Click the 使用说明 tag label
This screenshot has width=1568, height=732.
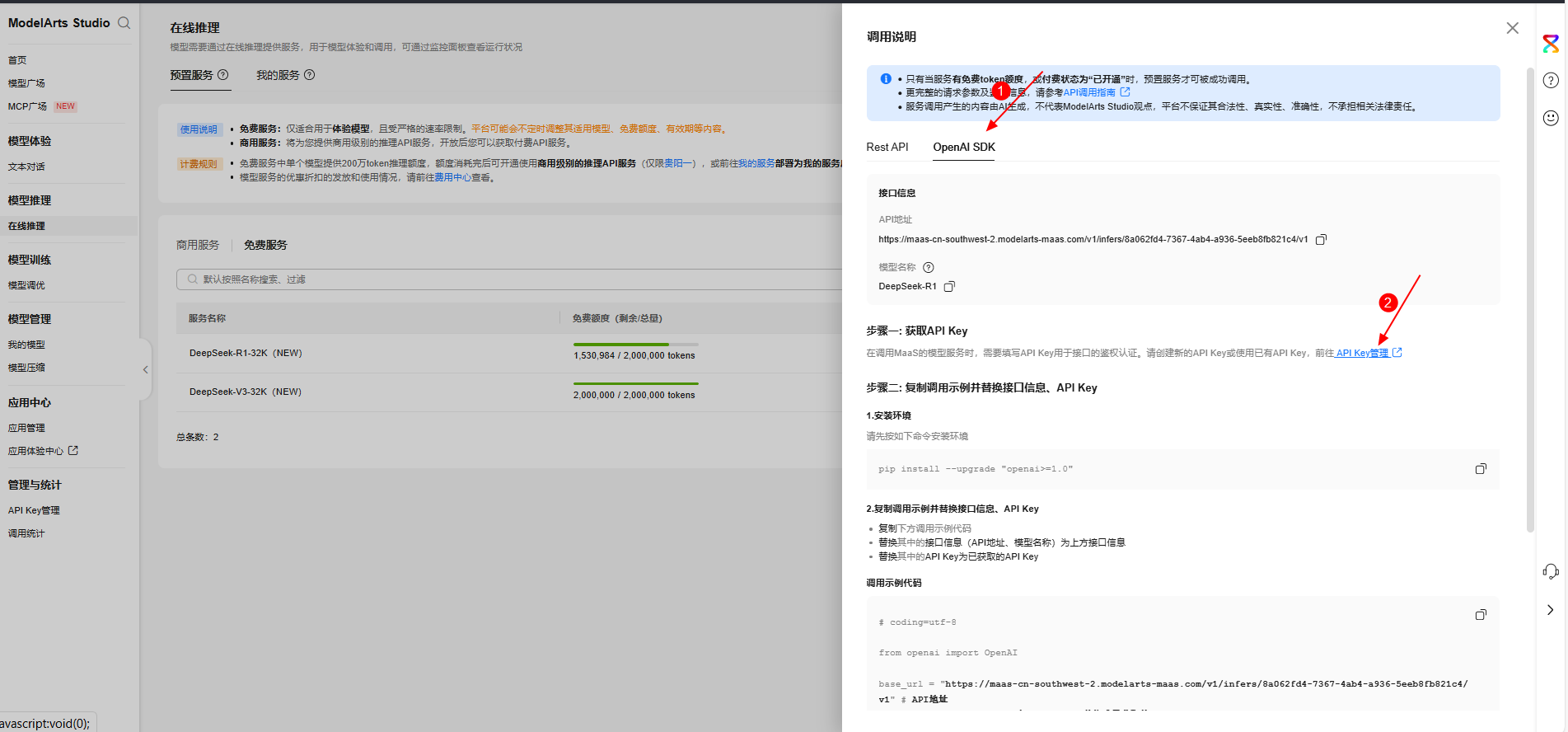point(199,129)
